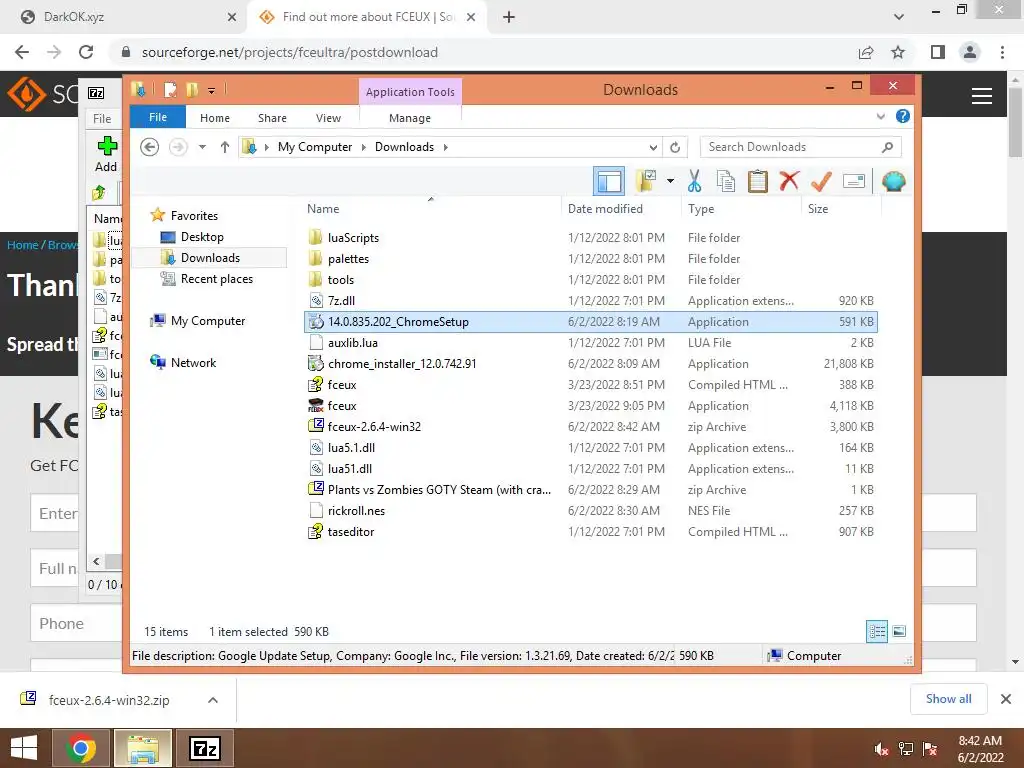Select the taseditor help file
This screenshot has width=1024, height=768.
pyautogui.click(x=590, y=532)
